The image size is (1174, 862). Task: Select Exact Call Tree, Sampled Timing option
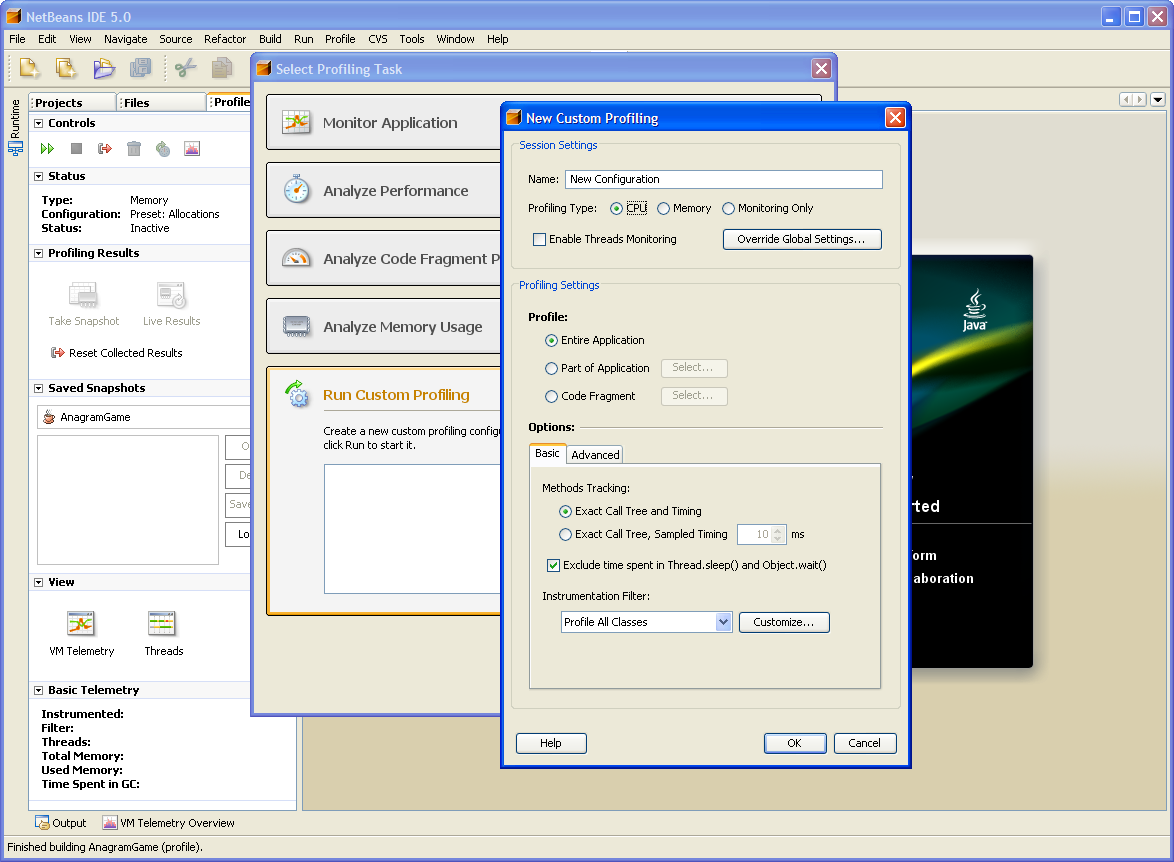pos(566,535)
